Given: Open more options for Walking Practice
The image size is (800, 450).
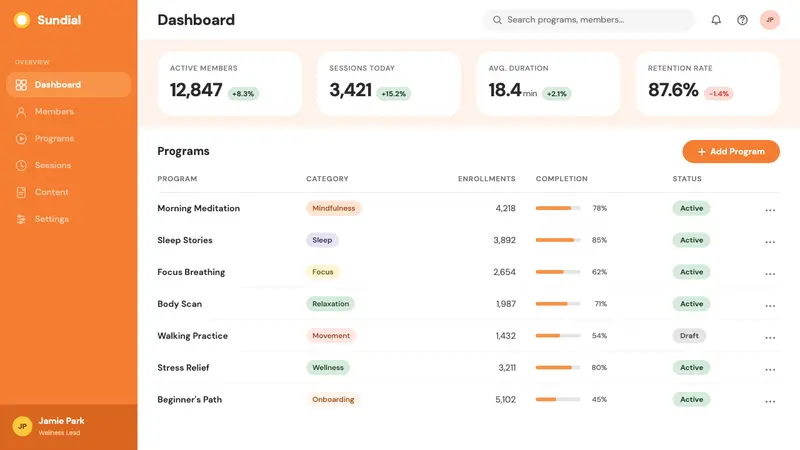Looking at the screenshot, I should (770, 337).
